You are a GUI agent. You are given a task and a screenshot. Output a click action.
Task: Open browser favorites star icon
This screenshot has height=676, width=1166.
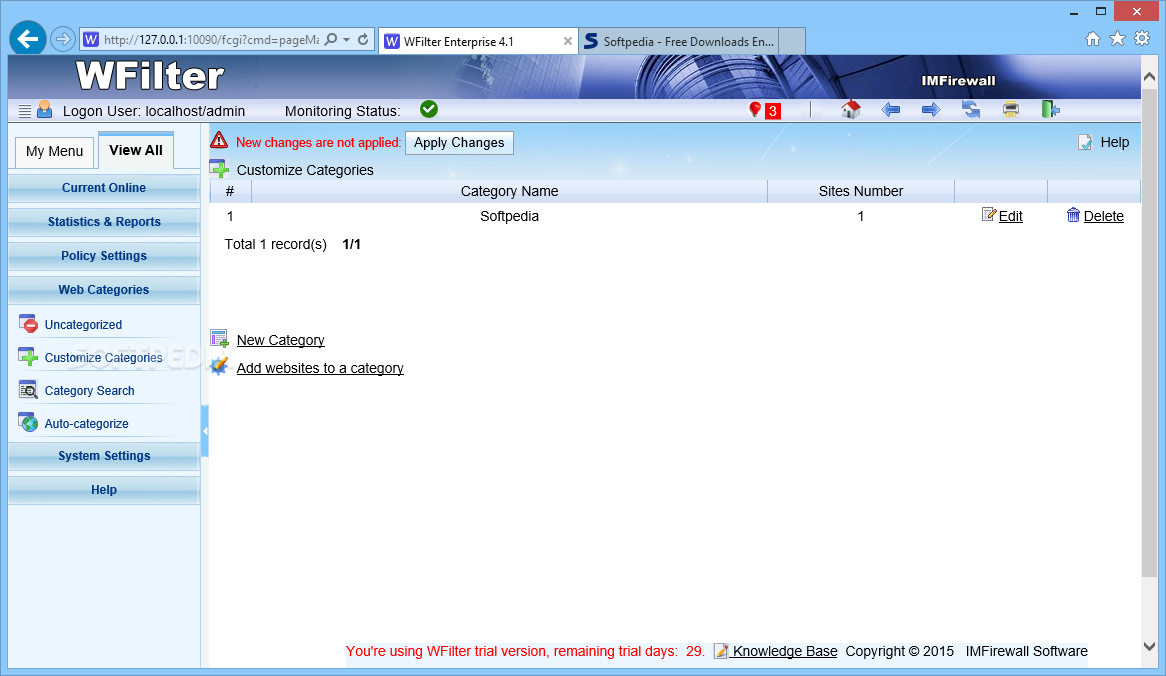click(x=1117, y=39)
